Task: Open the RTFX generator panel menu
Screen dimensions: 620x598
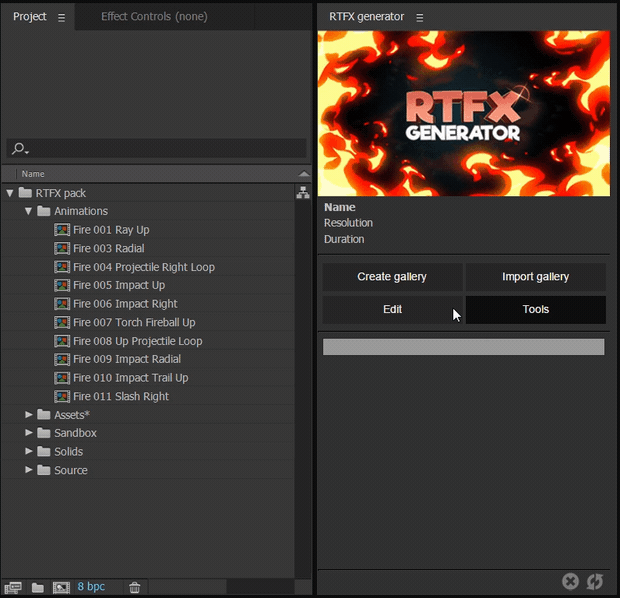Action: 420,17
